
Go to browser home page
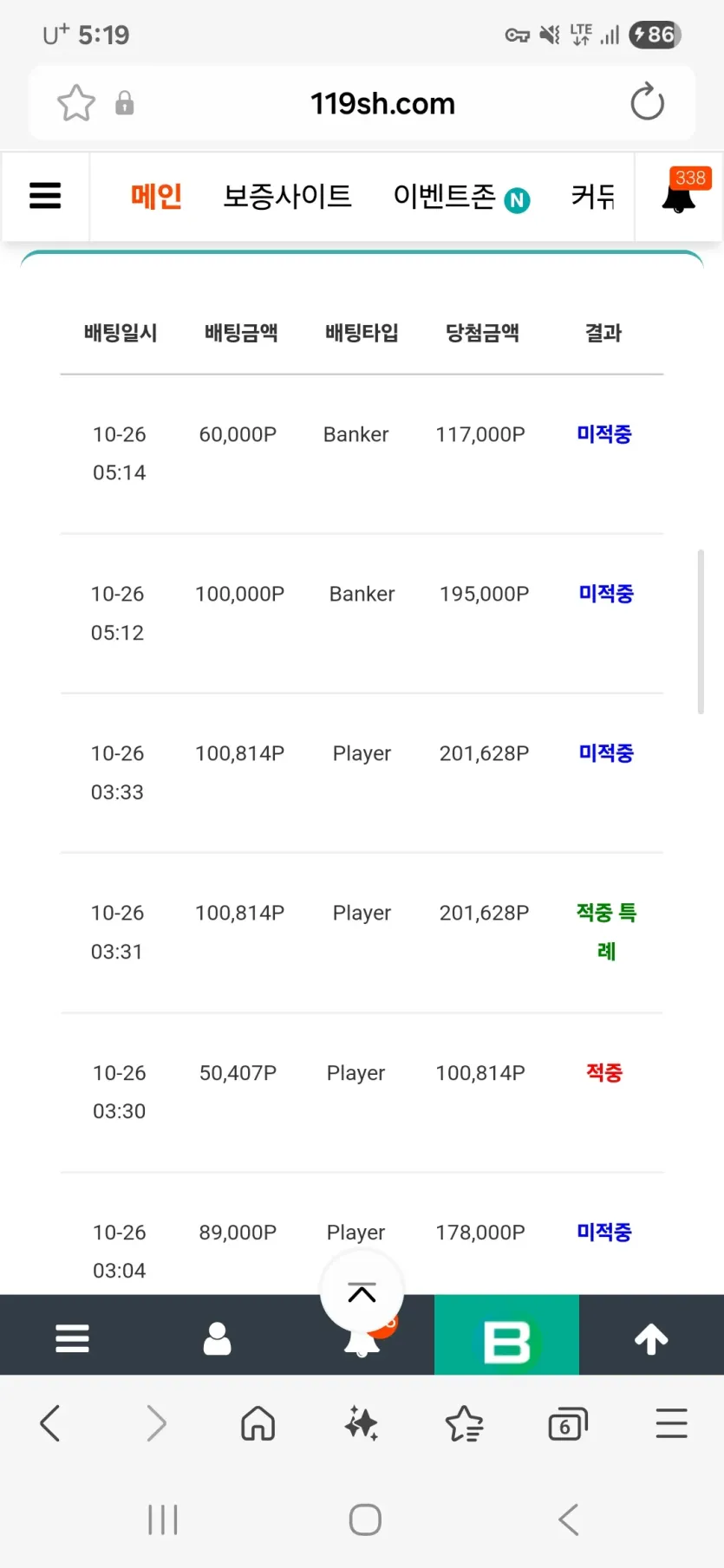258,1423
